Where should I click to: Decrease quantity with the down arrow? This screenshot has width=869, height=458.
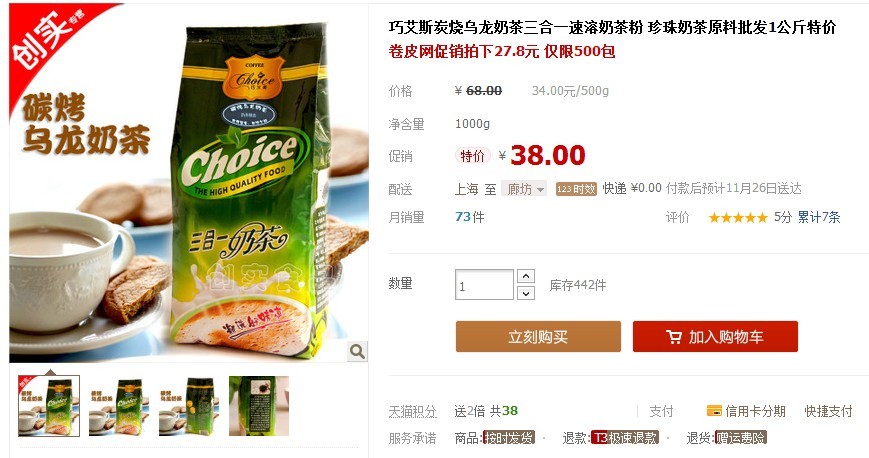click(525, 293)
